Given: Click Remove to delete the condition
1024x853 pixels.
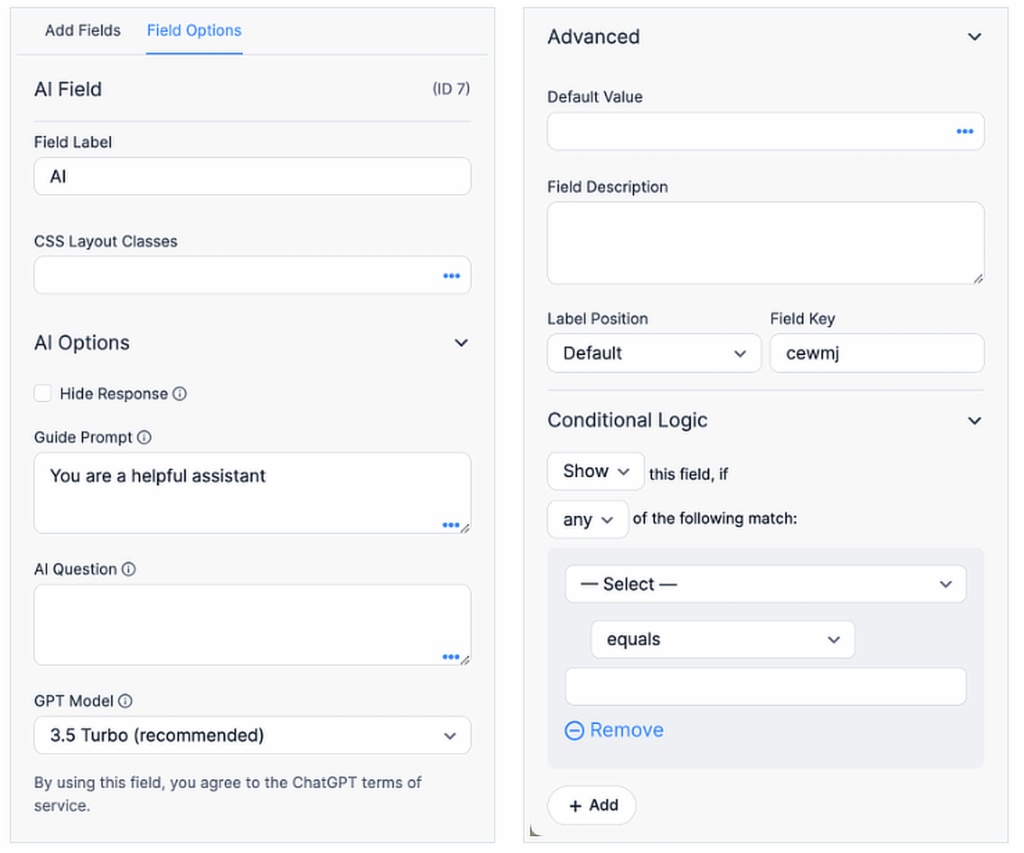Looking at the screenshot, I should 614,731.
